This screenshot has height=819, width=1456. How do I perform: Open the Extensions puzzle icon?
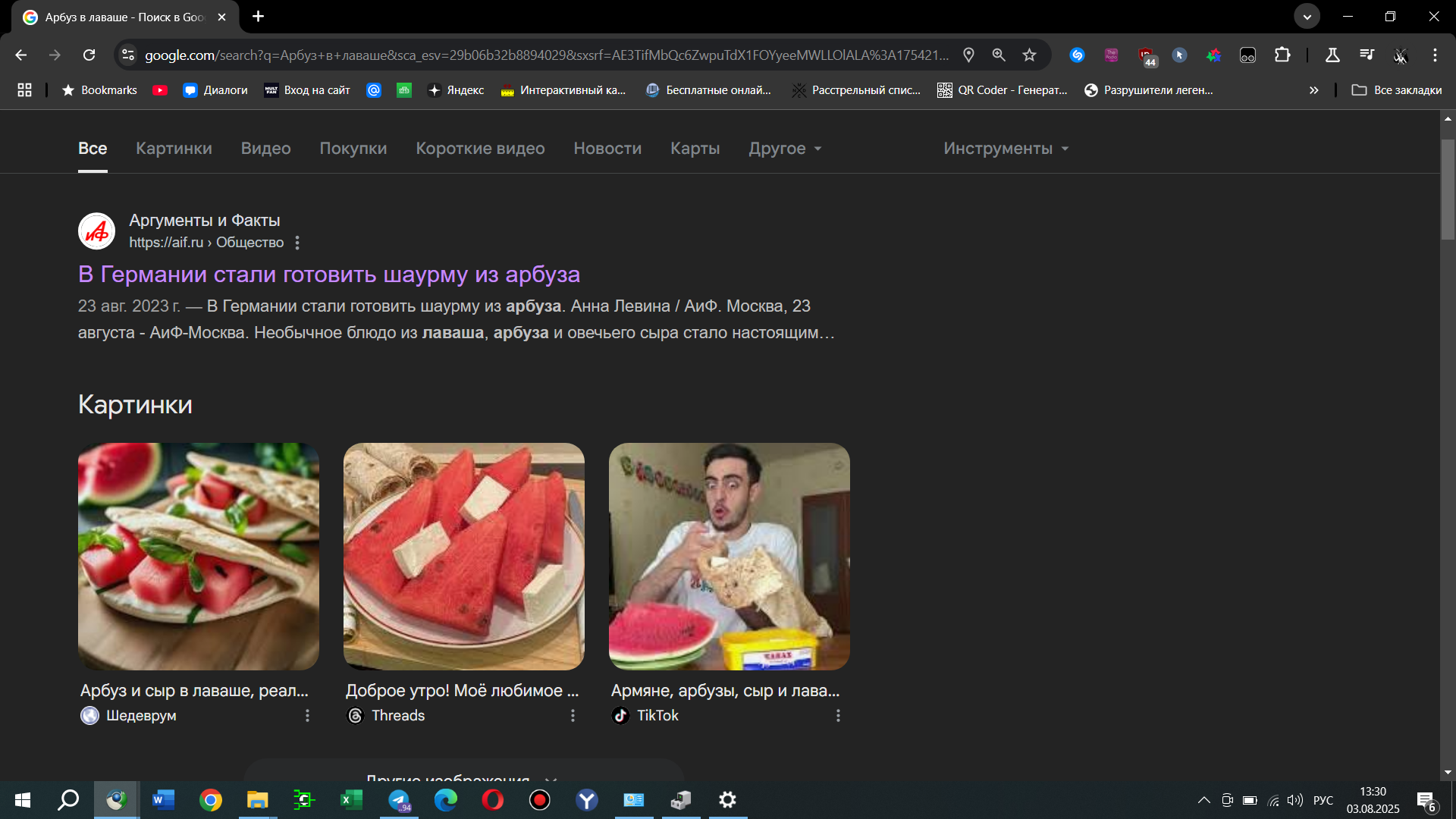(x=1282, y=55)
